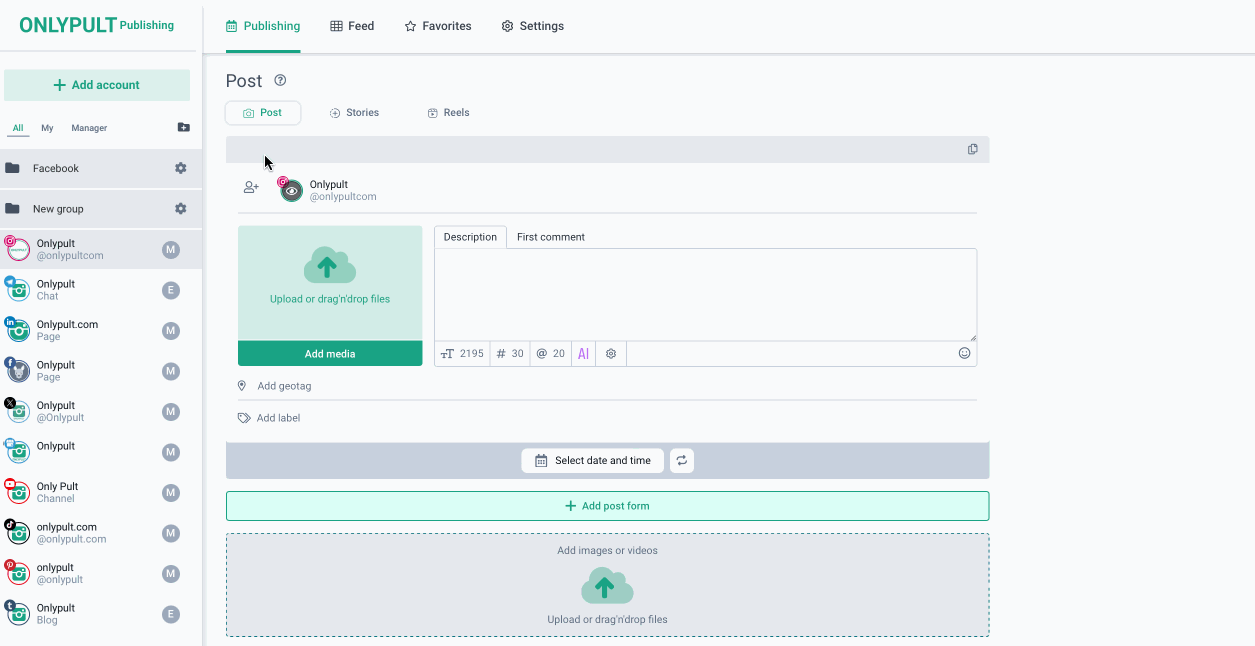Screen dimensions: 1255x646
Task: Switch to the First comment tab
Action: [550, 237]
